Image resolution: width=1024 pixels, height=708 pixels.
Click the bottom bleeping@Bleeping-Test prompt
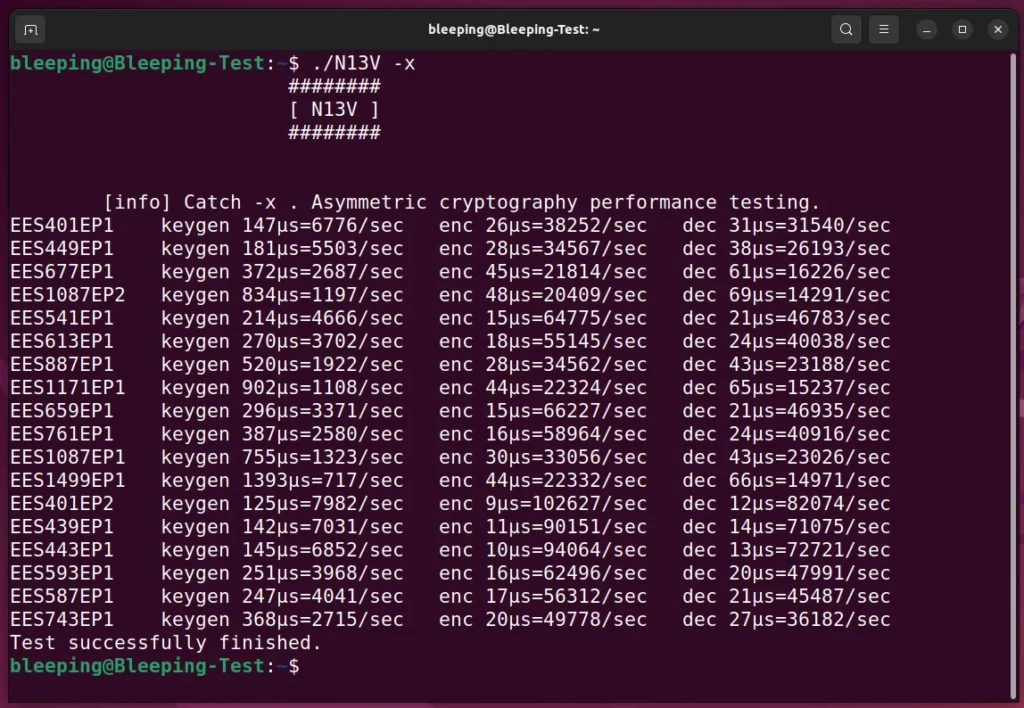coord(155,666)
